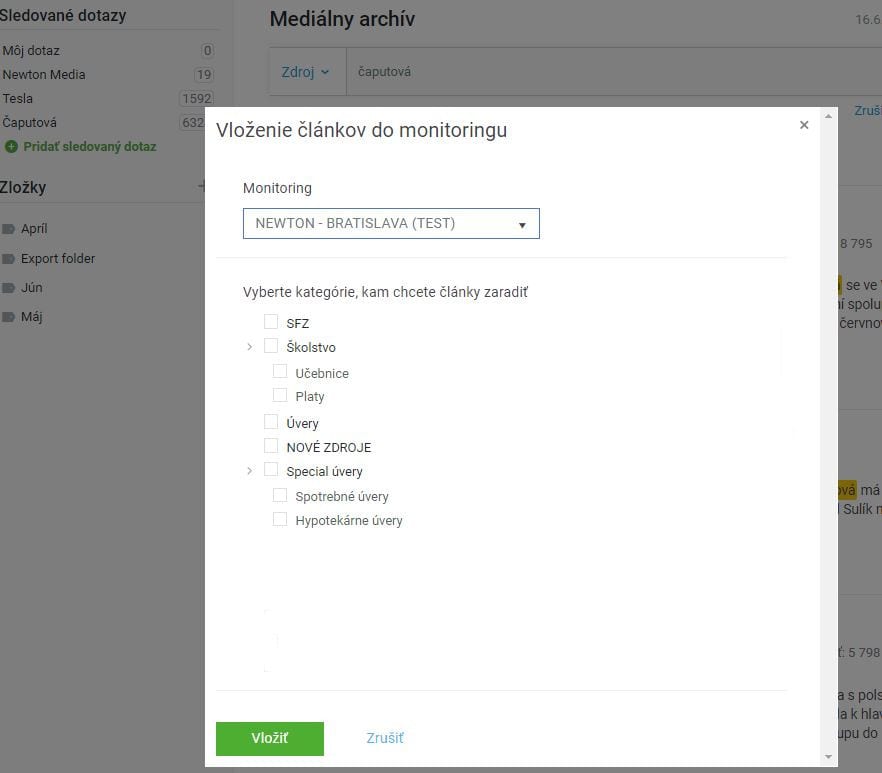This screenshot has width=882, height=773.
Task: Click the tag icon beside Export folder
Action: click(8, 259)
